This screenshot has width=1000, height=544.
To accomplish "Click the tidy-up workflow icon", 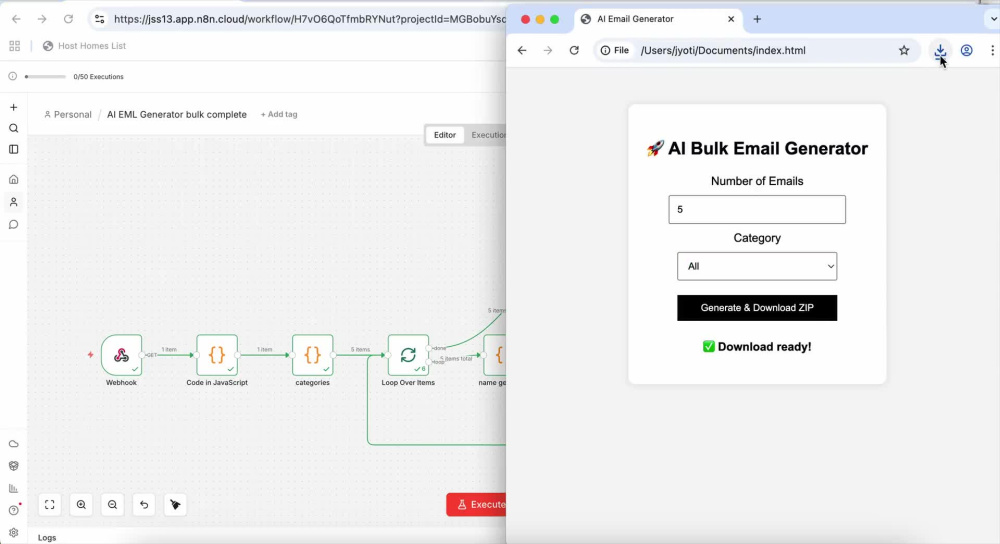I will coord(175,504).
